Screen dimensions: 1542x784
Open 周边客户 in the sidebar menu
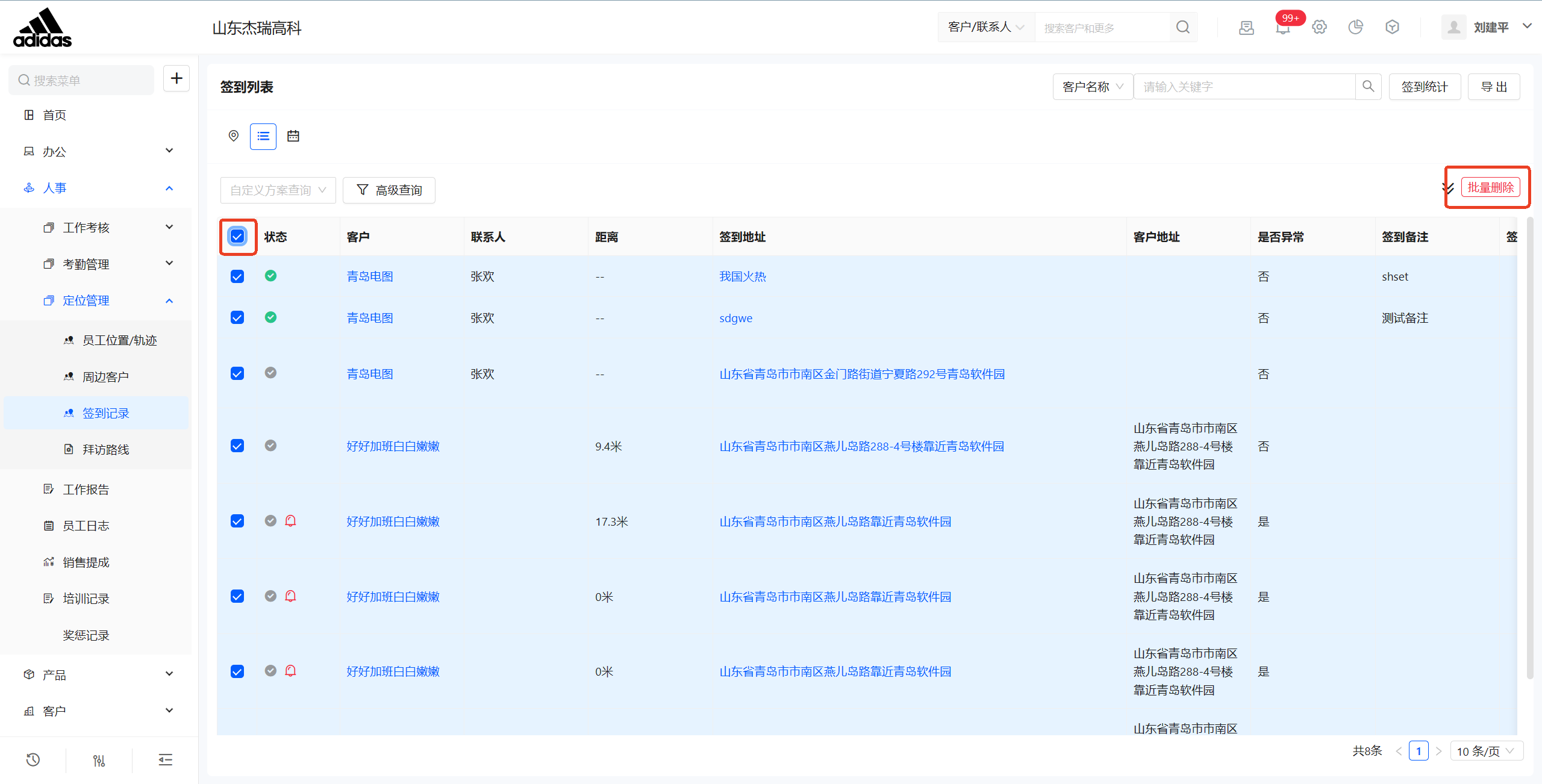(x=105, y=377)
